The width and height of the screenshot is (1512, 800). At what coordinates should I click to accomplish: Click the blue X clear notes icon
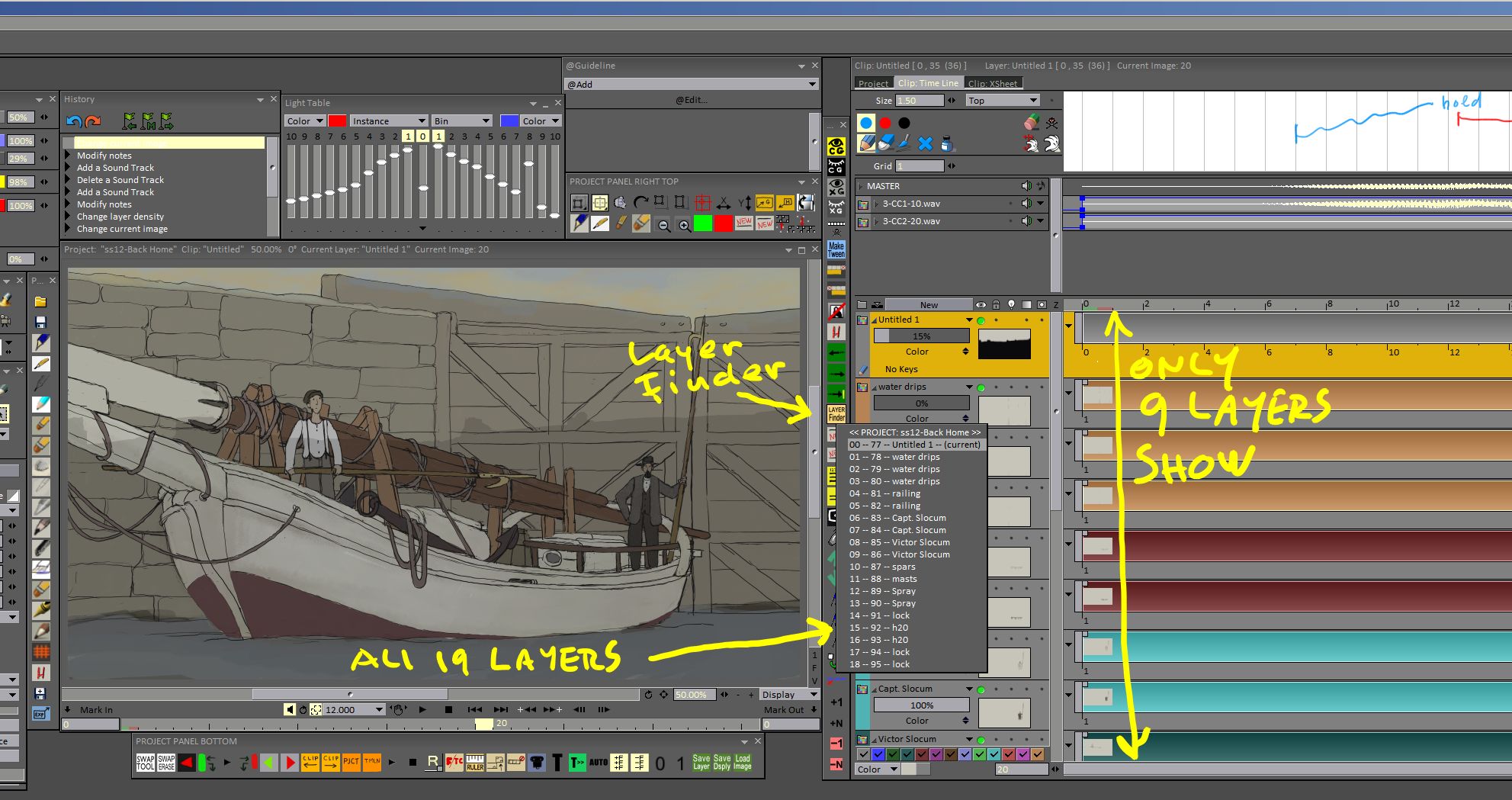point(925,143)
